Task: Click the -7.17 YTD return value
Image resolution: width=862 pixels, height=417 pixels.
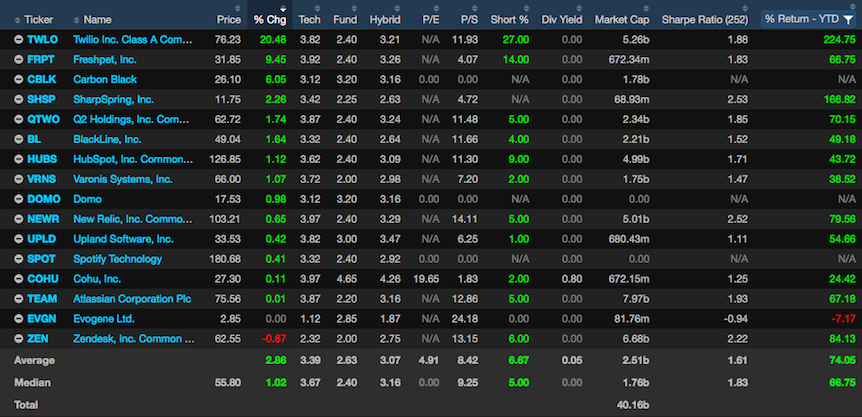Action: 844,319
